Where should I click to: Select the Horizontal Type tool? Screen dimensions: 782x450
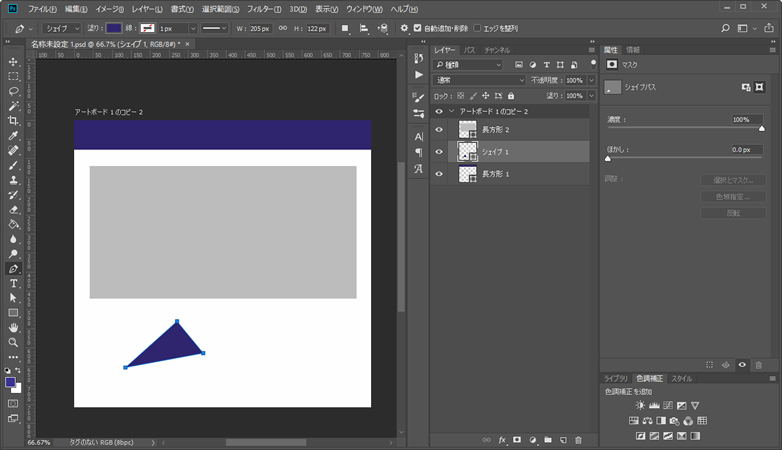click(13, 283)
